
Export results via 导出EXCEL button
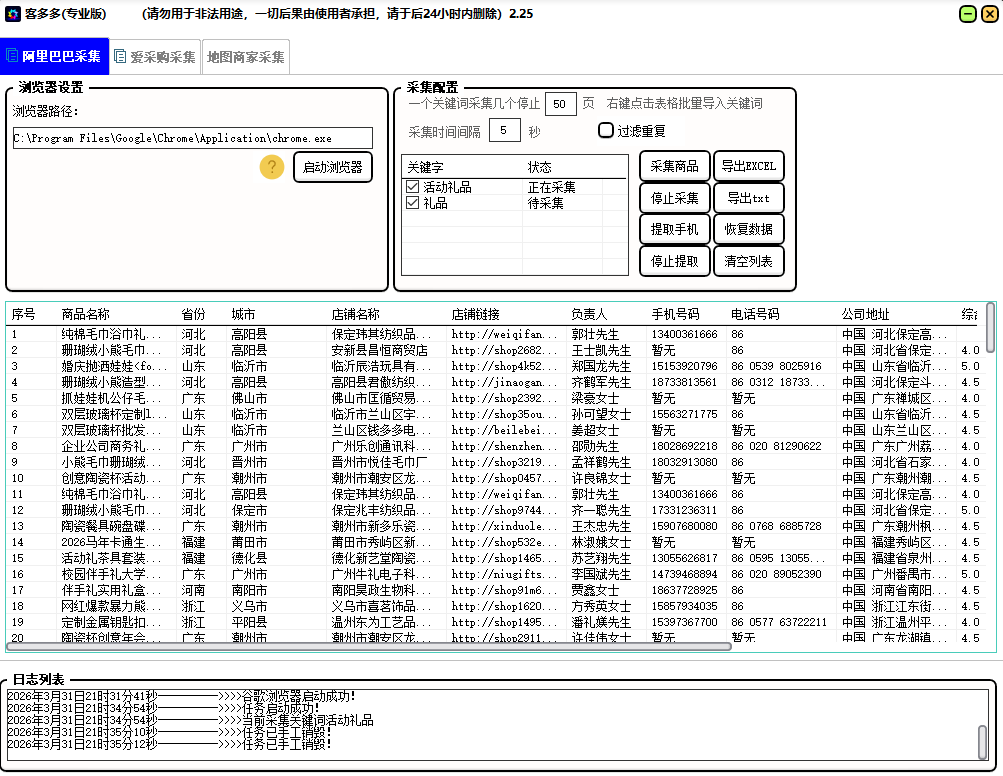748,166
